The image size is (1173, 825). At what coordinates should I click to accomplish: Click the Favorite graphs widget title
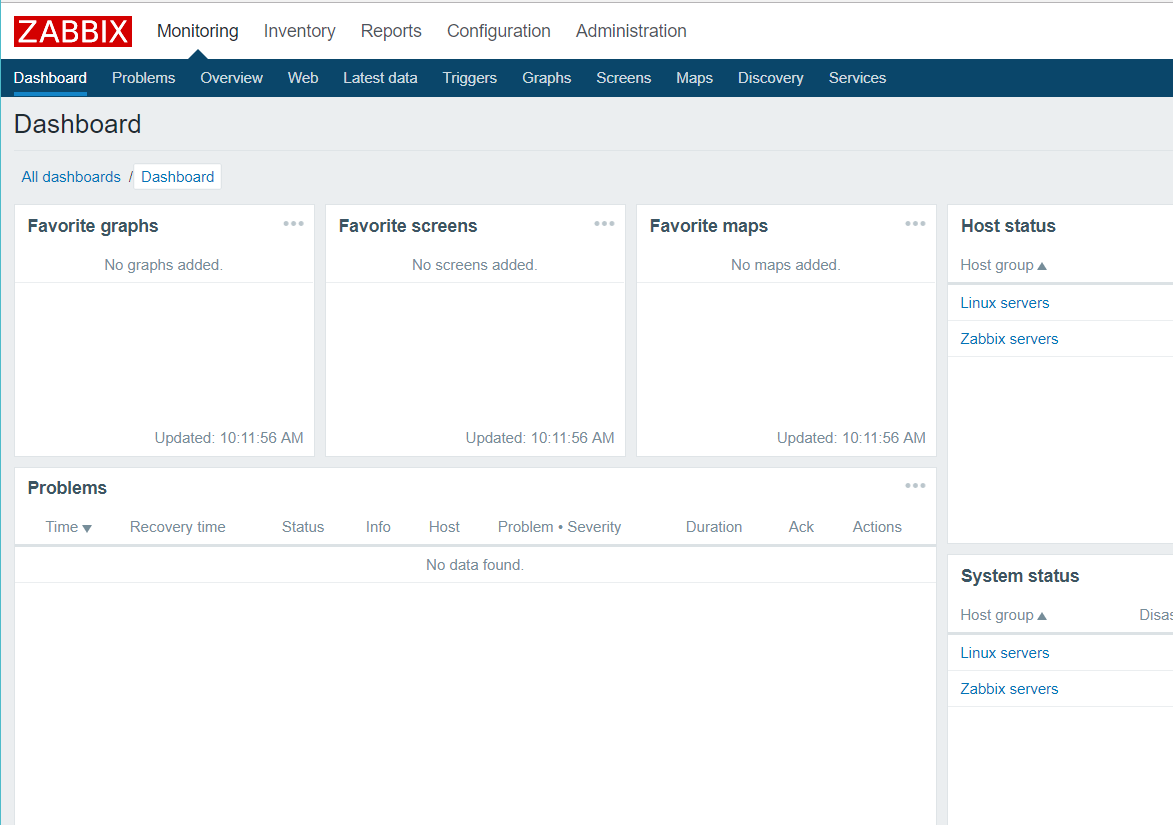click(x=93, y=226)
